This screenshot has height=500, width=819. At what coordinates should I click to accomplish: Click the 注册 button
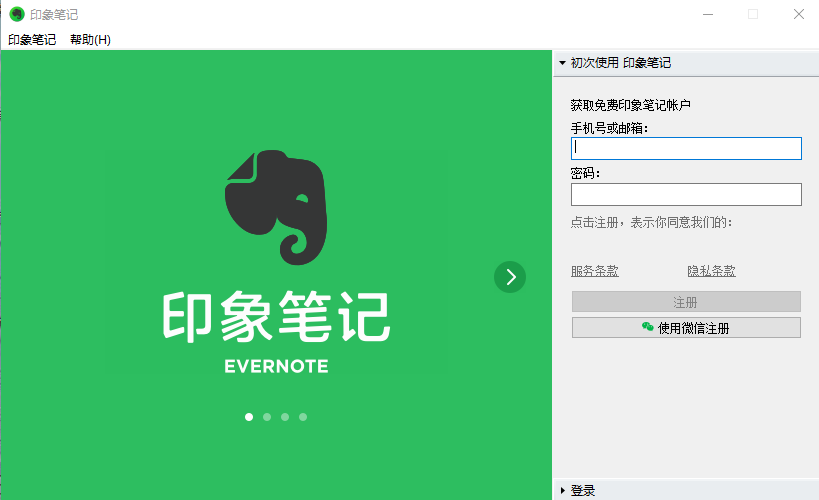[x=686, y=302]
